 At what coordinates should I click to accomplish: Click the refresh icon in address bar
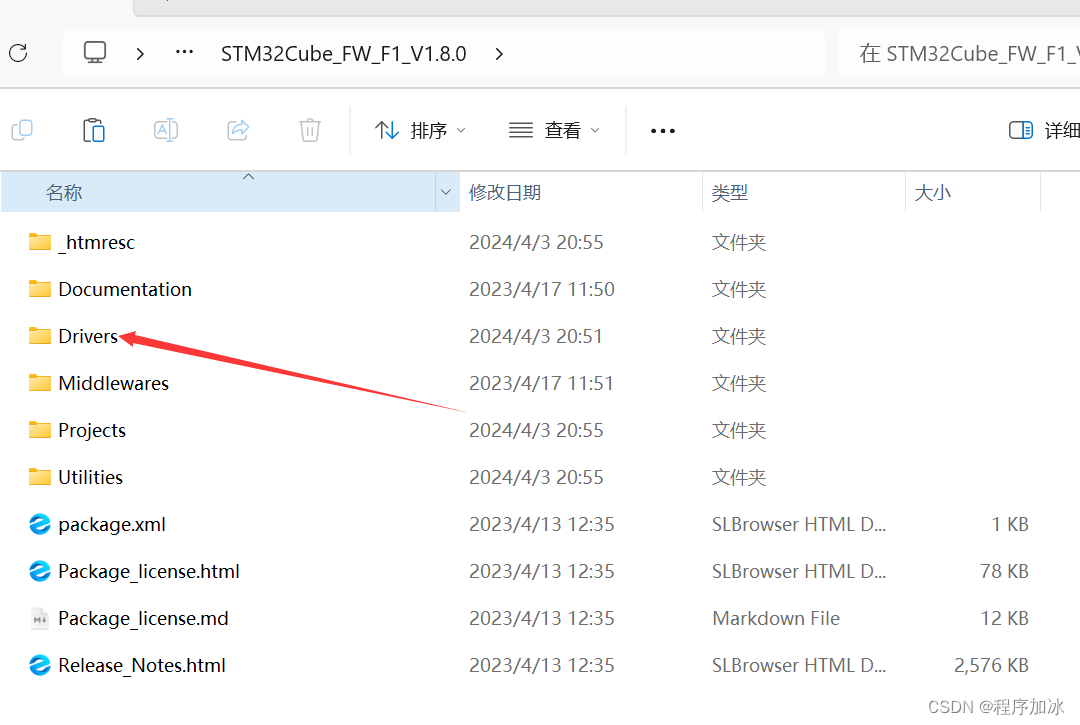tap(19, 53)
